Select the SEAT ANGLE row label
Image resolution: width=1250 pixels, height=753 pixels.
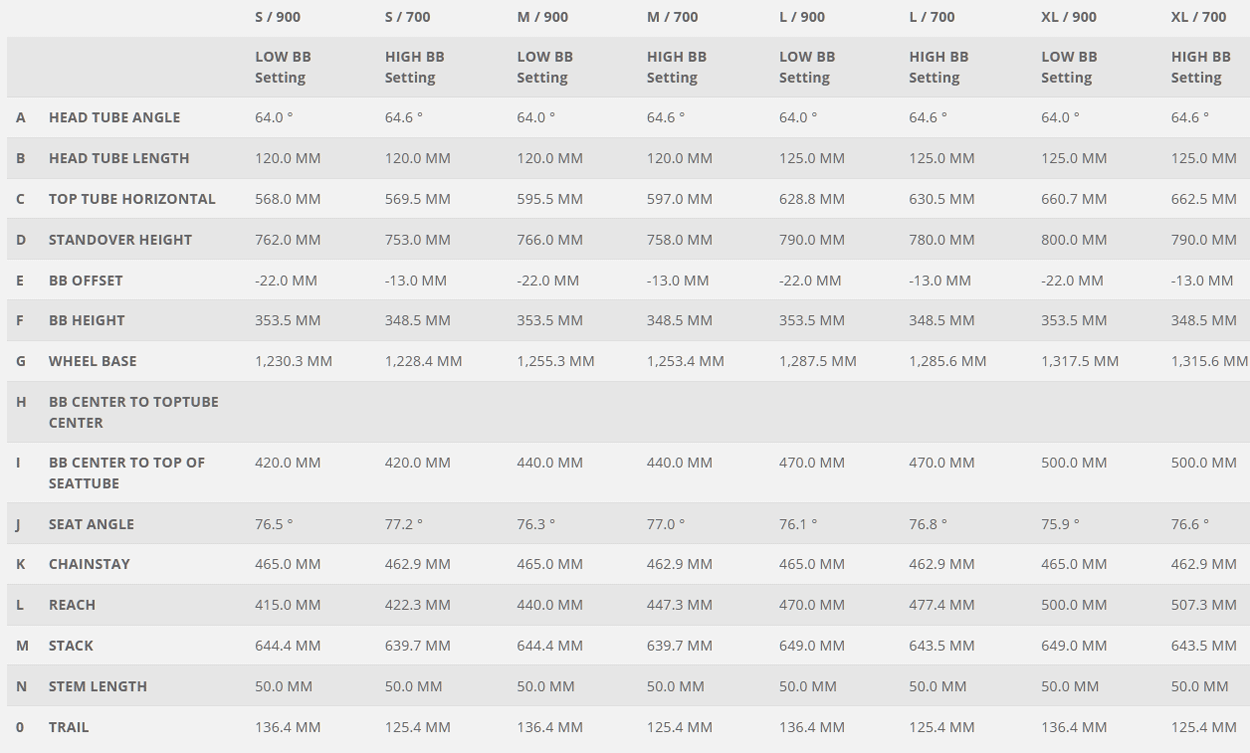(91, 524)
